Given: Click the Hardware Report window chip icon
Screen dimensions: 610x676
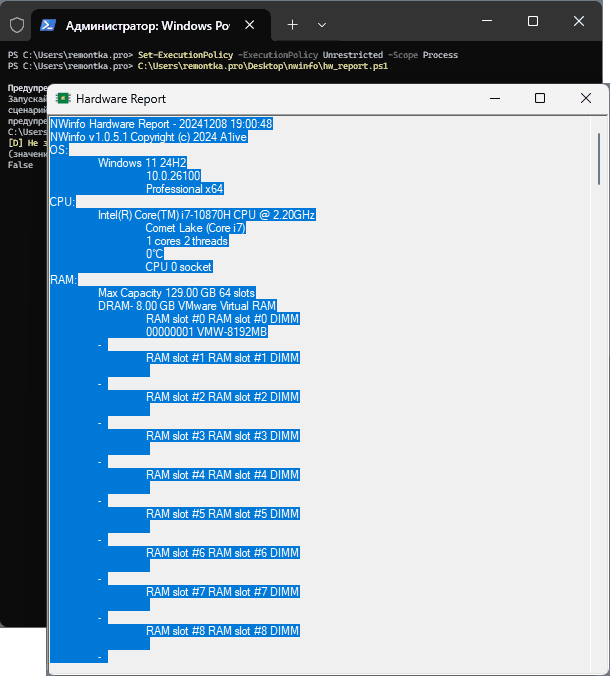Looking at the screenshot, I should click(63, 99).
